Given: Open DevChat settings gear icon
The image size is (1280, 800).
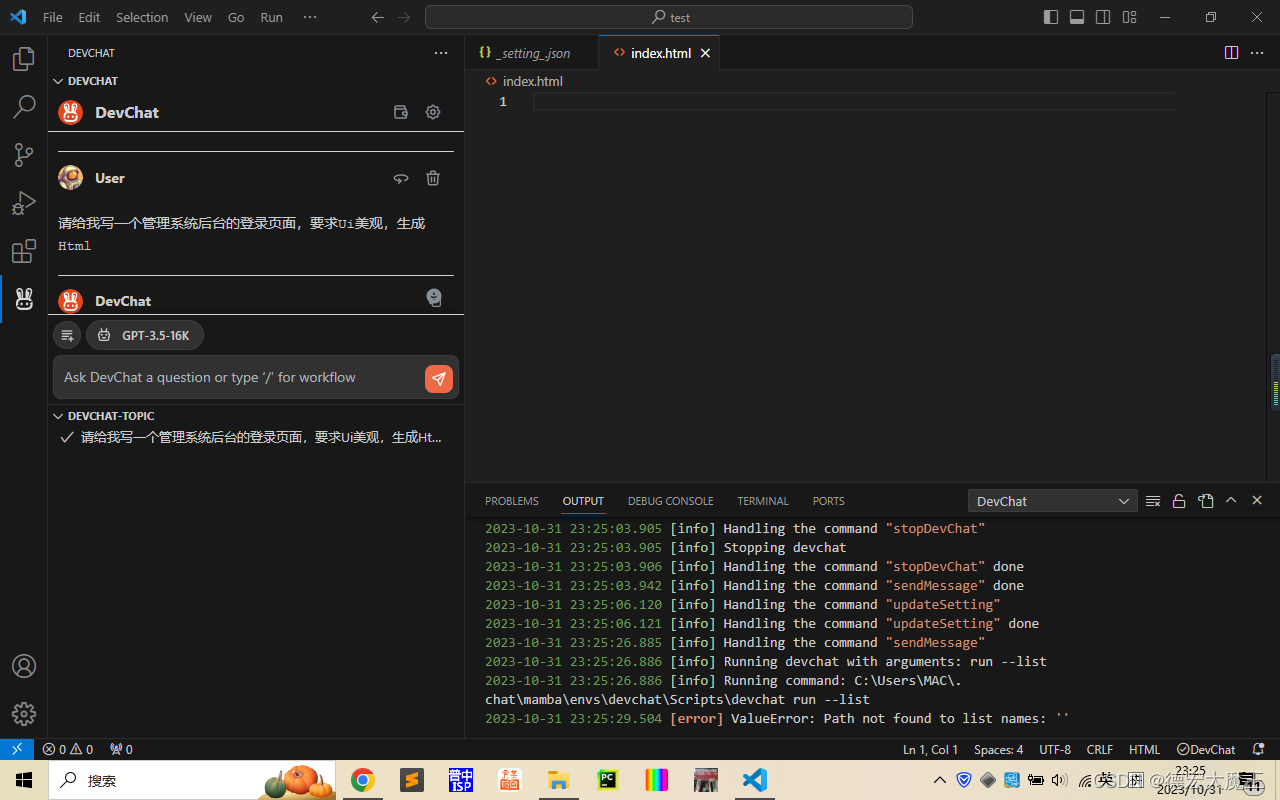Looking at the screenshot, I should coord(433,112).
